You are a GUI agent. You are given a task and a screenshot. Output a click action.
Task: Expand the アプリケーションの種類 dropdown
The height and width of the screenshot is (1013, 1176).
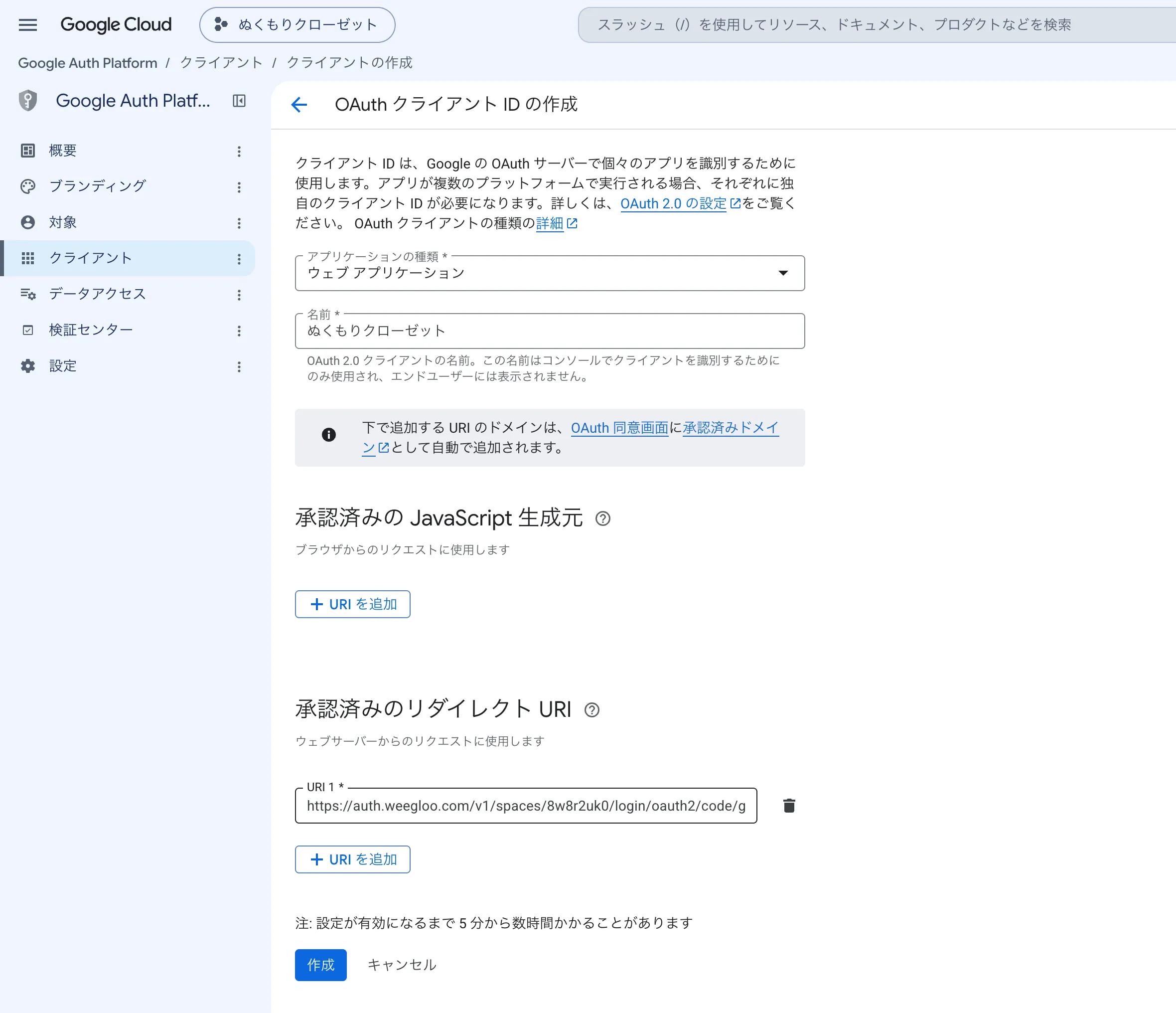pos(550,273)
